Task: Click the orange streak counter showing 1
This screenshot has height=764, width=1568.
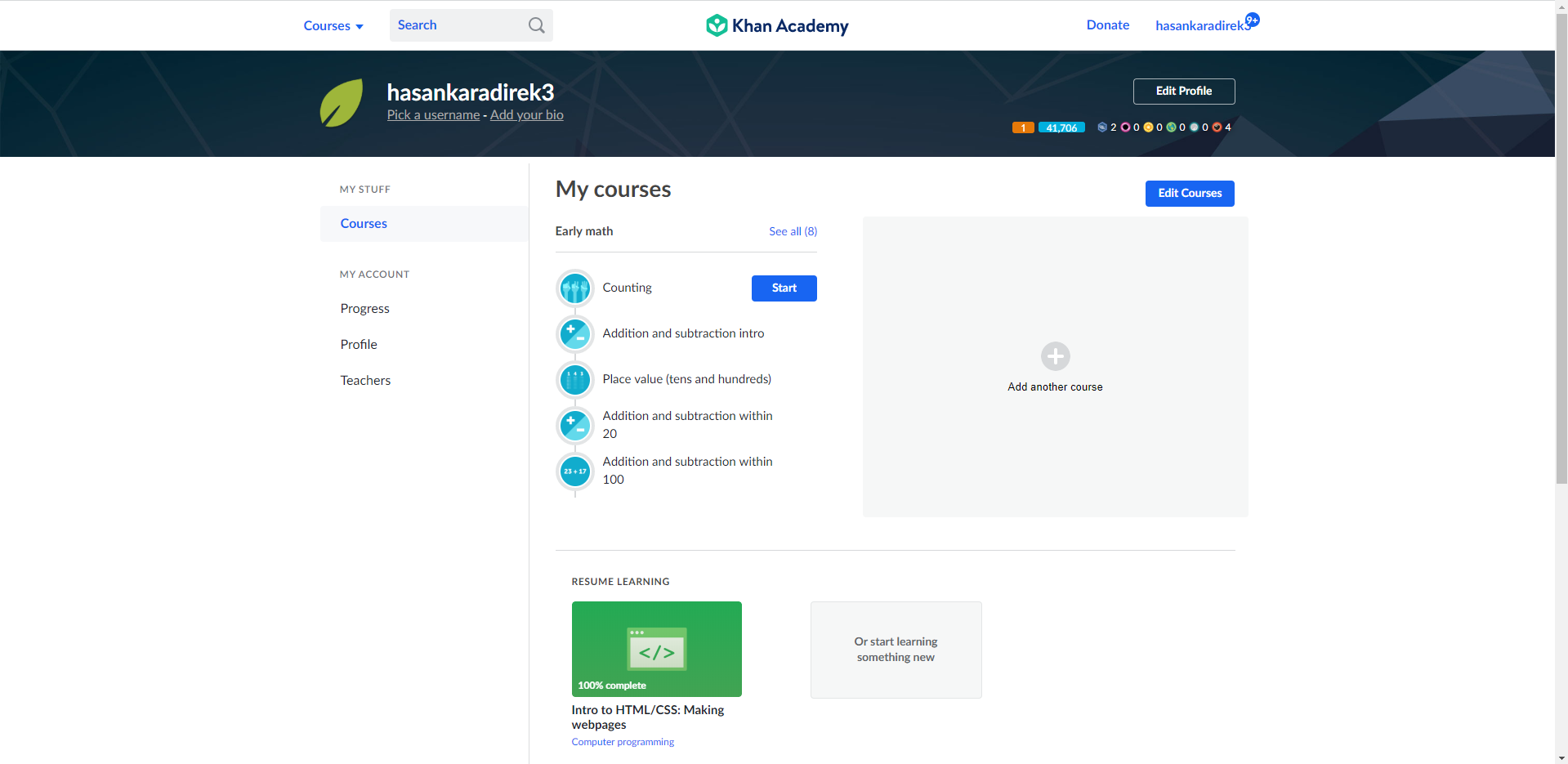Action: [x=1023, y=127]
